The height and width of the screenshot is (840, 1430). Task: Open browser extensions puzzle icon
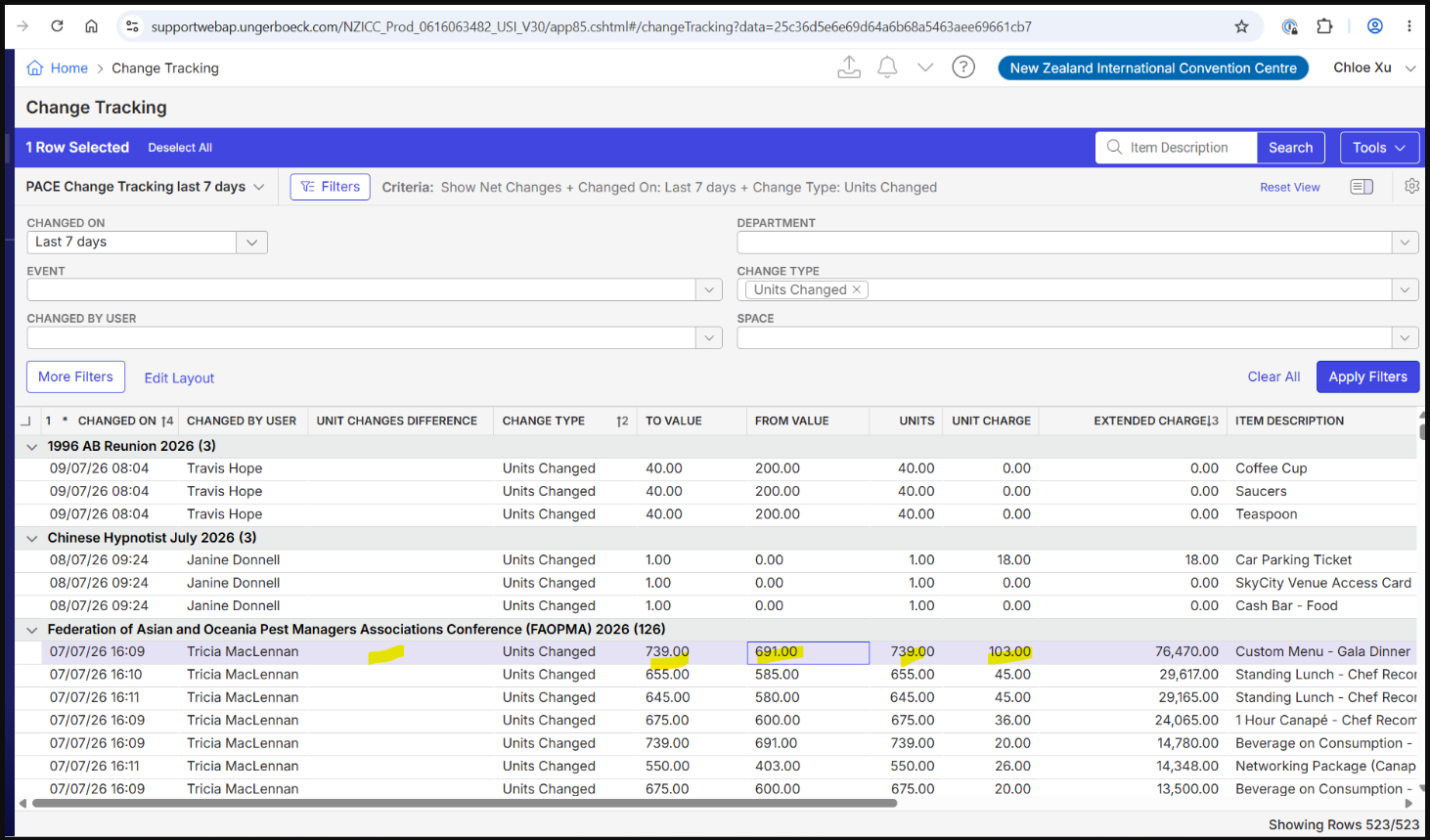point(1324,26)
